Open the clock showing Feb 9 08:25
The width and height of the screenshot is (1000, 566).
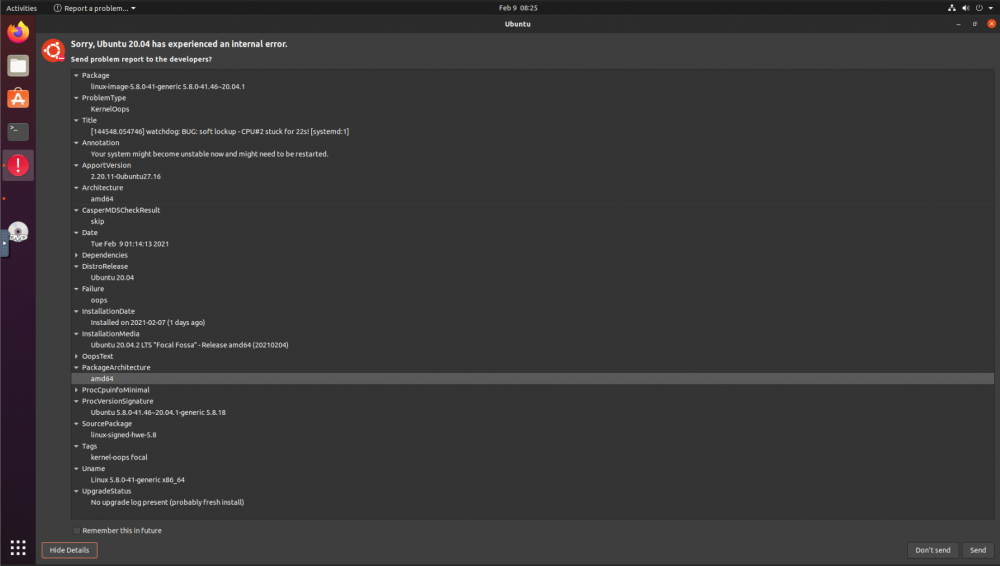coord(518,8)
